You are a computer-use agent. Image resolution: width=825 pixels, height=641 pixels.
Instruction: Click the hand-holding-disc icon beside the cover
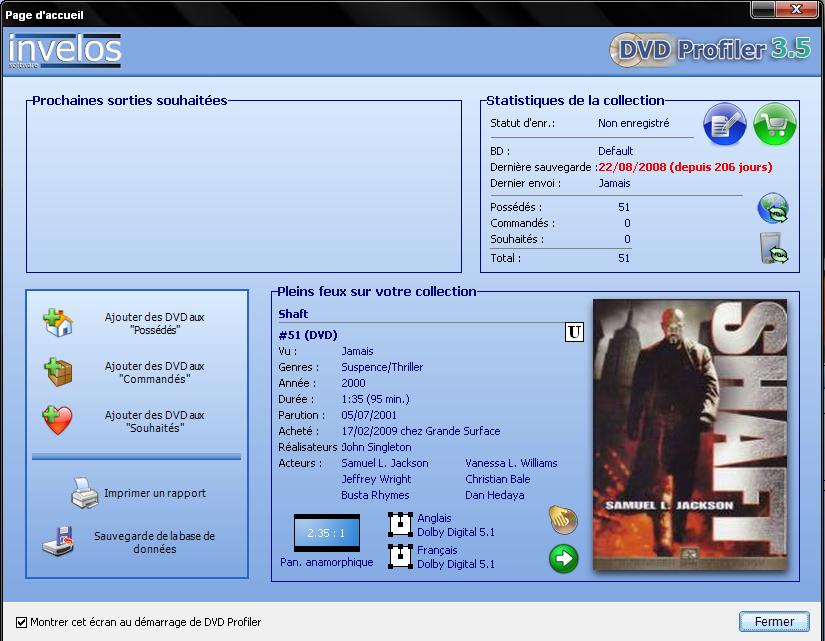coord(563,521)
